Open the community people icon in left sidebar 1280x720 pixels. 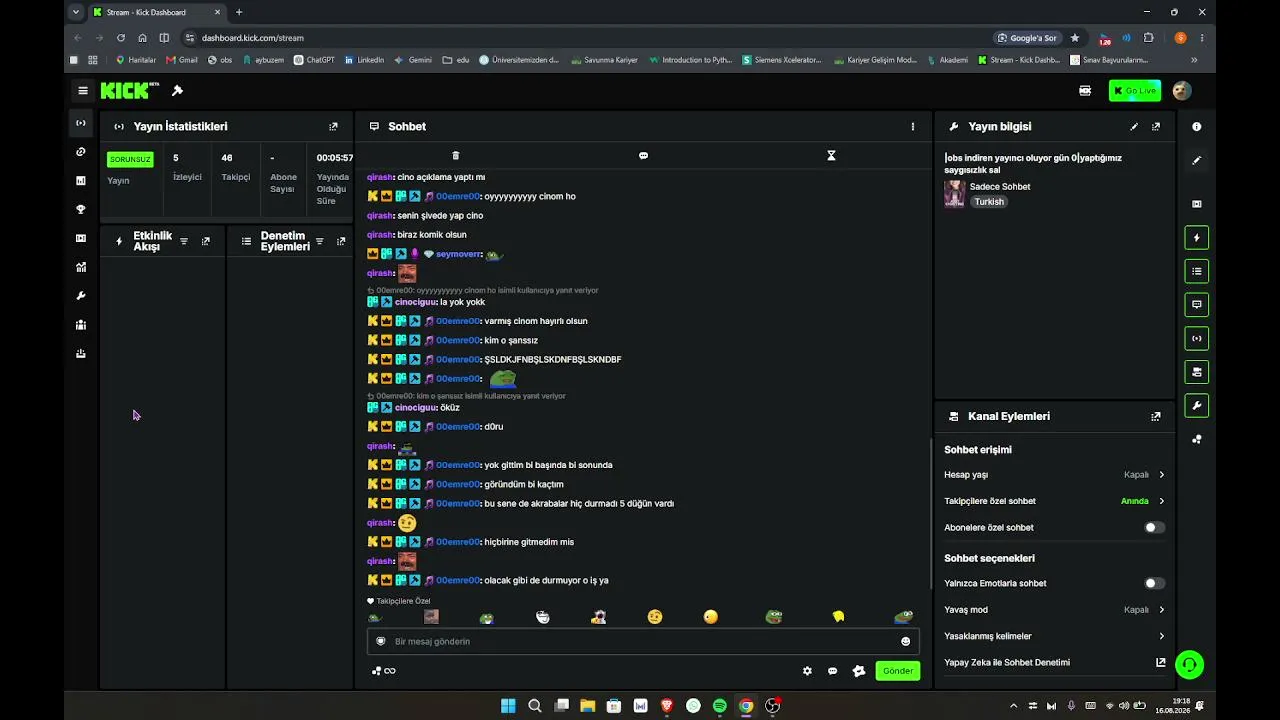(x=81, y=325)
